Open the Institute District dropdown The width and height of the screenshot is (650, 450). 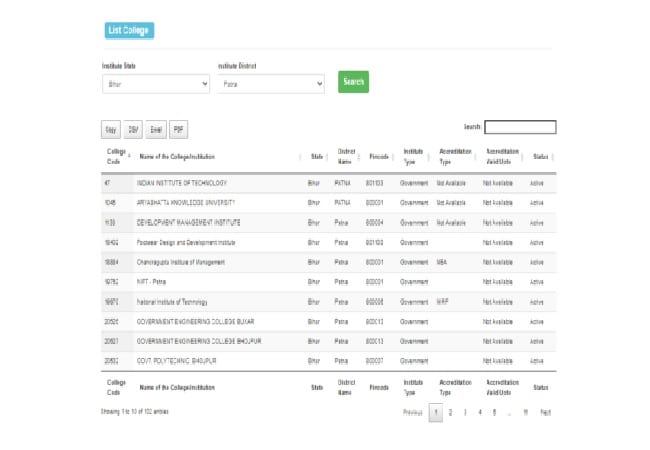click(x=271, y=84)
